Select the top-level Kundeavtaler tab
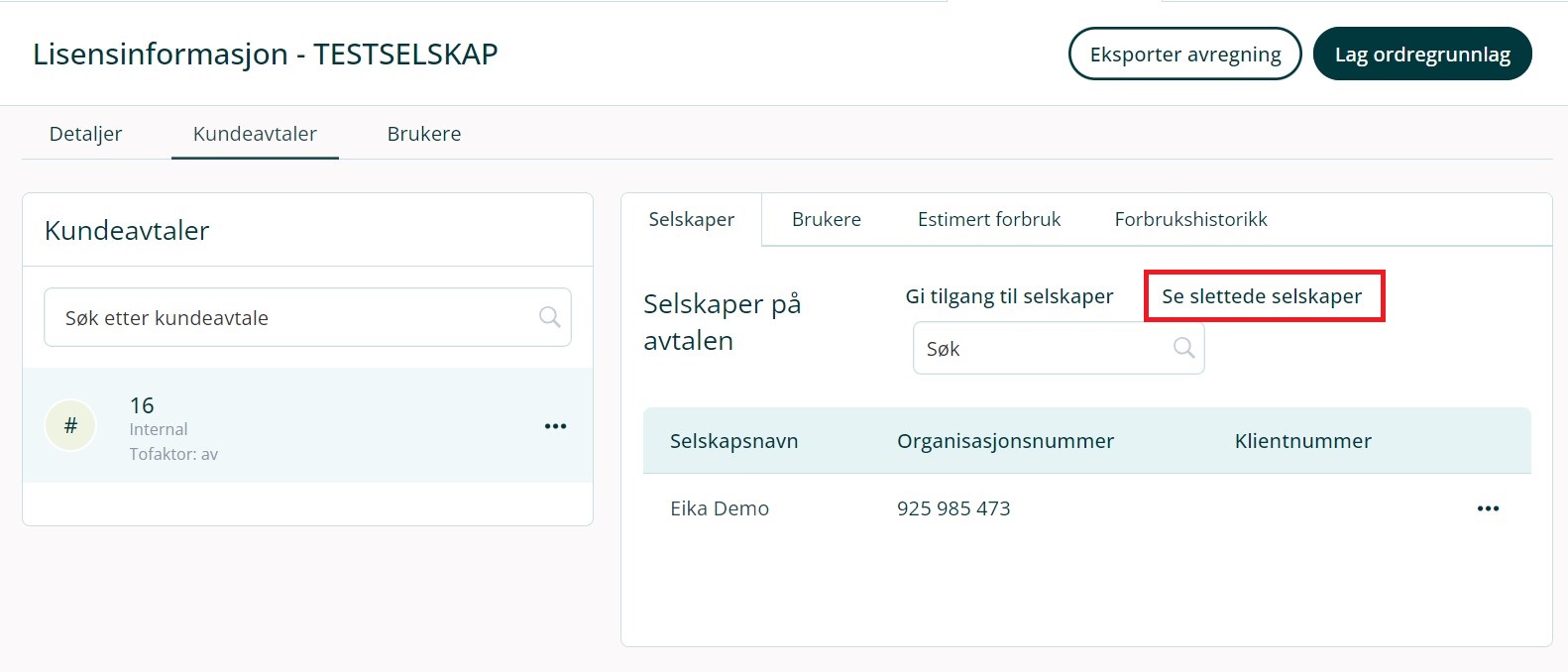Image resolution: width=1568 pixels, height=672 pixels. (x=255, y=134)
